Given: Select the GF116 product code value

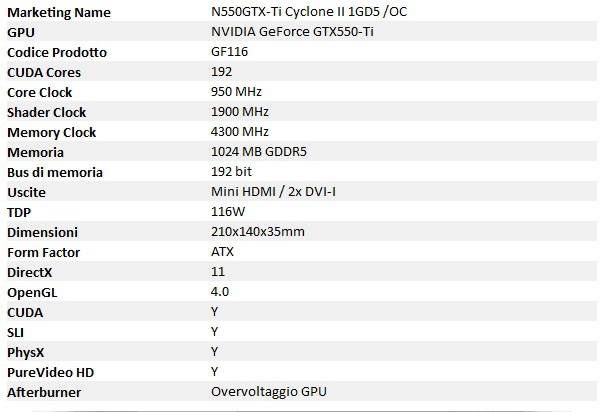Looking at the screenshot, I should [x=229, y=52].
